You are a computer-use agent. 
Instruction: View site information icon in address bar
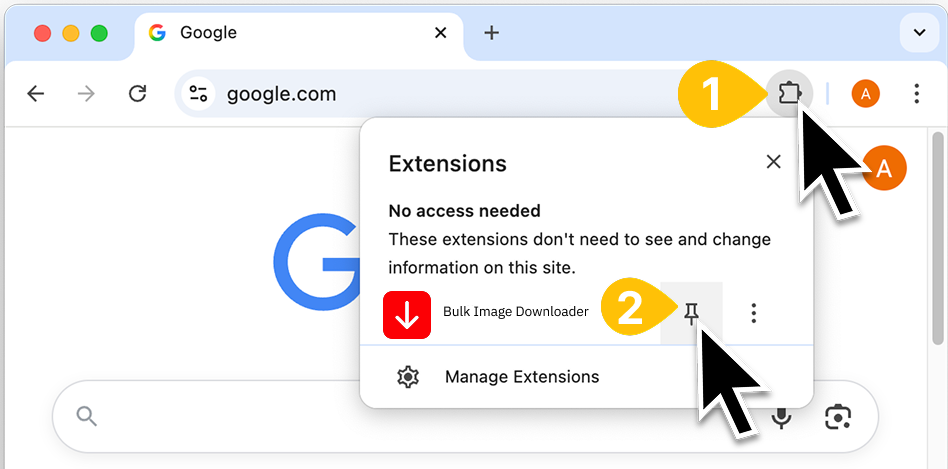click(x=198, y=94)
